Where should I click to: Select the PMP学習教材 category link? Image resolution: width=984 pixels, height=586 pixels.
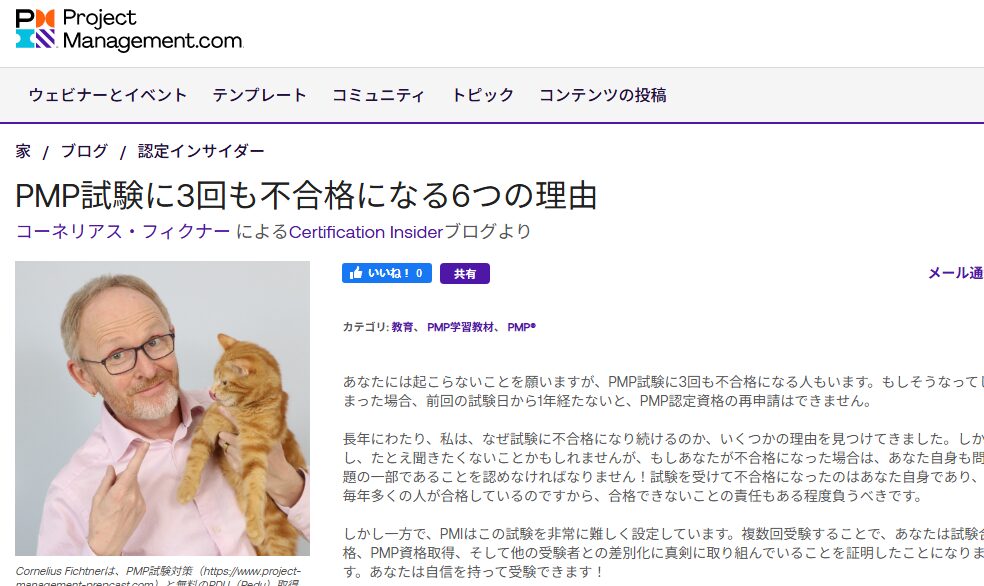click(x=461, y=327)
